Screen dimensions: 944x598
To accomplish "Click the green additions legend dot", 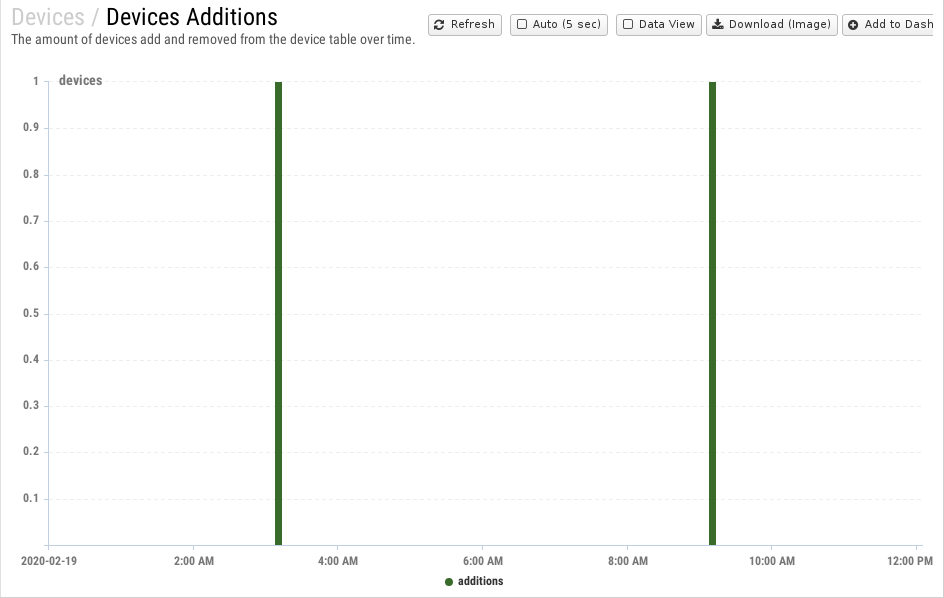I will click(x=449, y=582).
